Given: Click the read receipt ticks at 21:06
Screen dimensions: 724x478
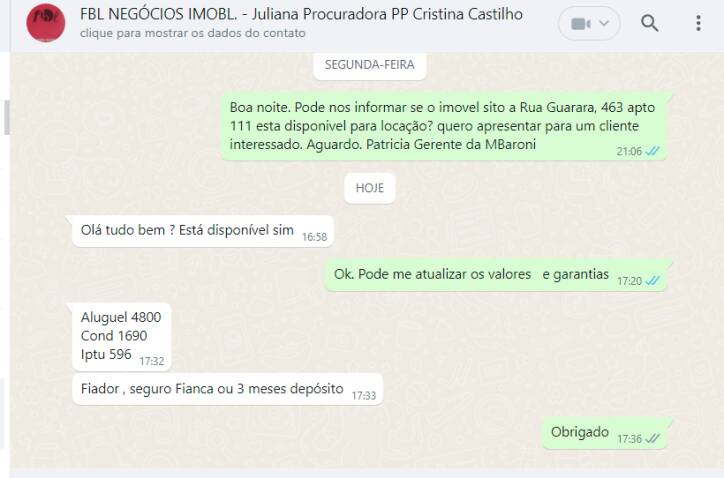Looking at the screenshot, I should pyautogui.click(x=652, y=151).
